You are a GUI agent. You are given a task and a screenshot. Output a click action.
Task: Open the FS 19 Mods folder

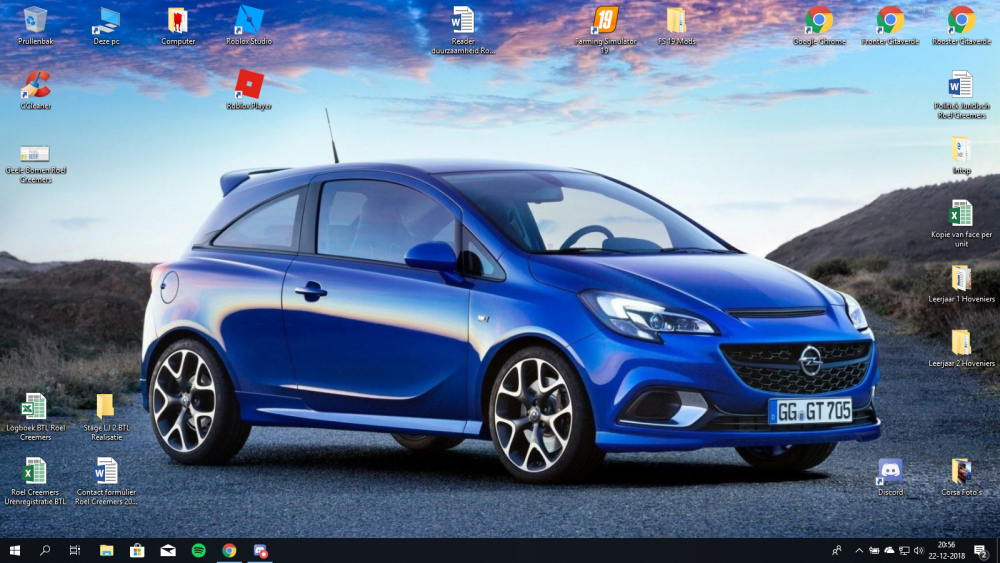coord(676,26)
